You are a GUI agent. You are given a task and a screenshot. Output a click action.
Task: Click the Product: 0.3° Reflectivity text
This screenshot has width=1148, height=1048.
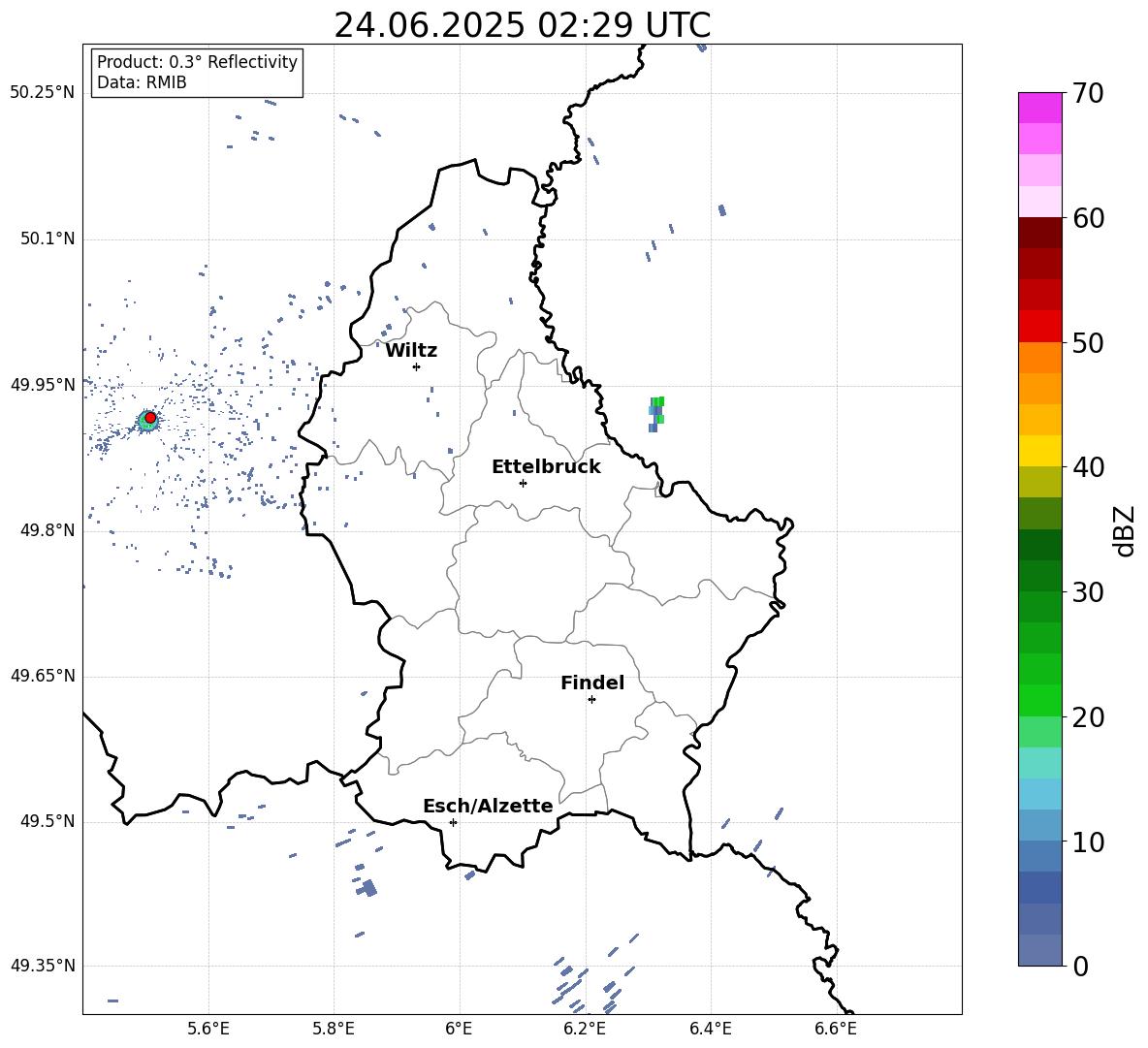[197, 62]
